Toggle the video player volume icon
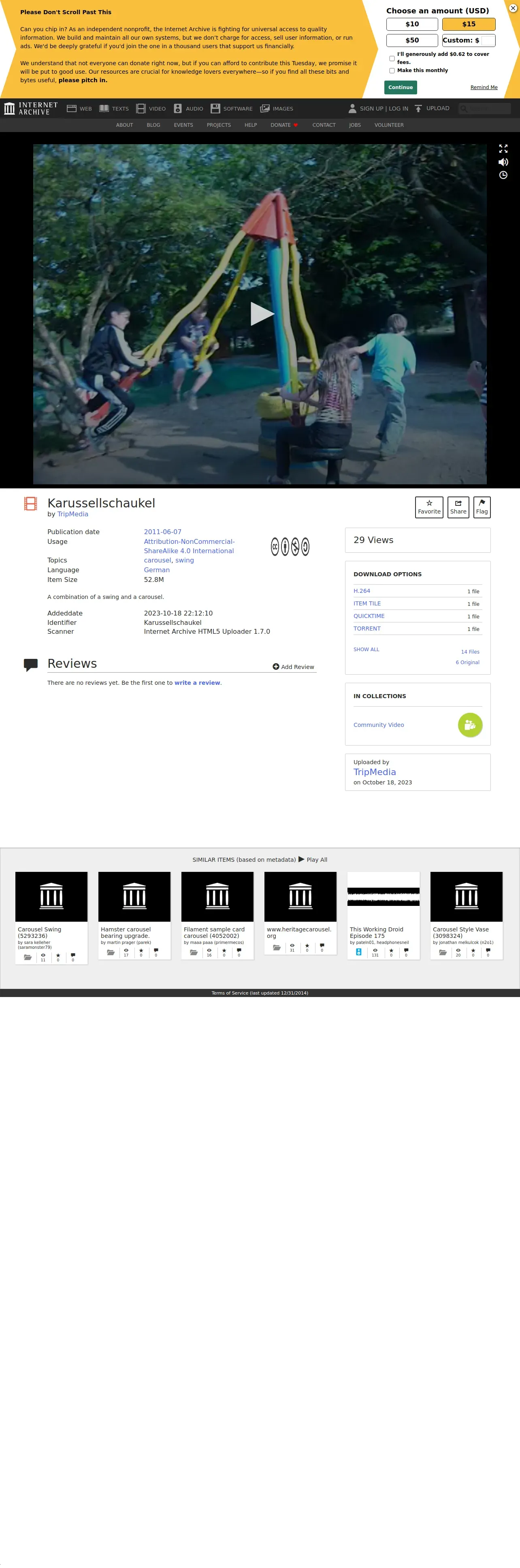520x1568 pixels. (503, 162)
